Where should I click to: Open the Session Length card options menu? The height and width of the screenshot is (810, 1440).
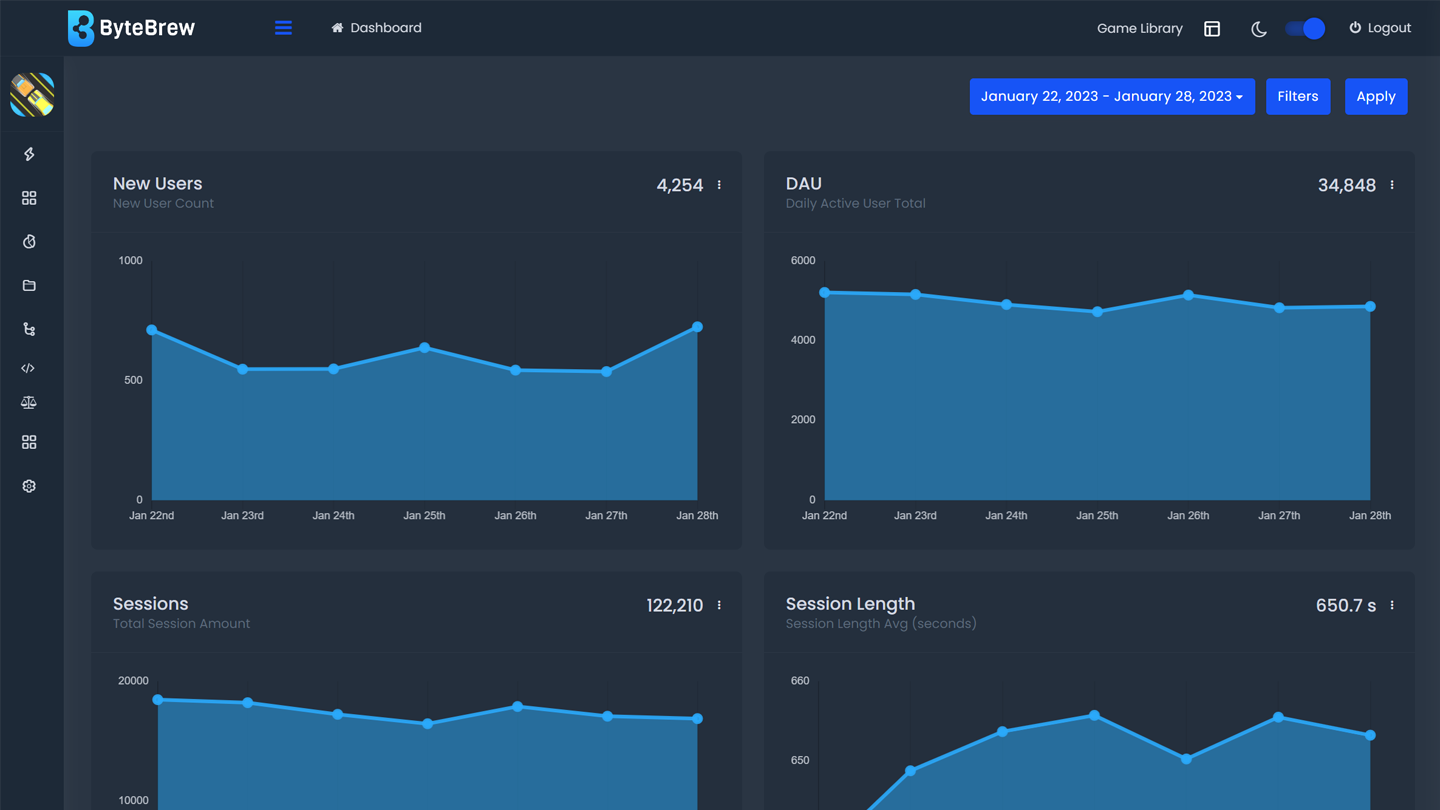[x=1392, y=605]
